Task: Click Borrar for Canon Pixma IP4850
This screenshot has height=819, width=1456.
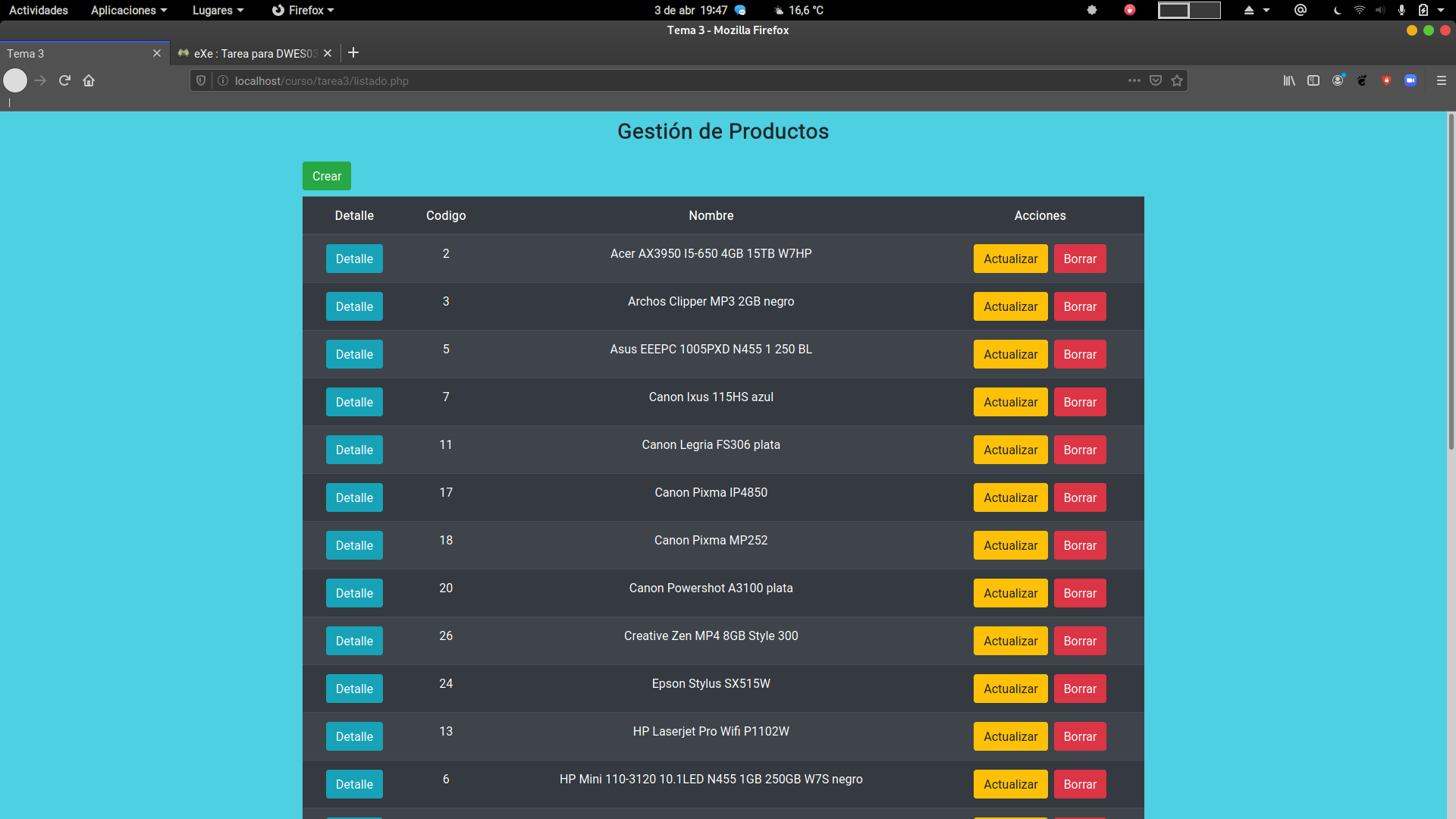Action: pyautogui.click(x=1080, y=497)
